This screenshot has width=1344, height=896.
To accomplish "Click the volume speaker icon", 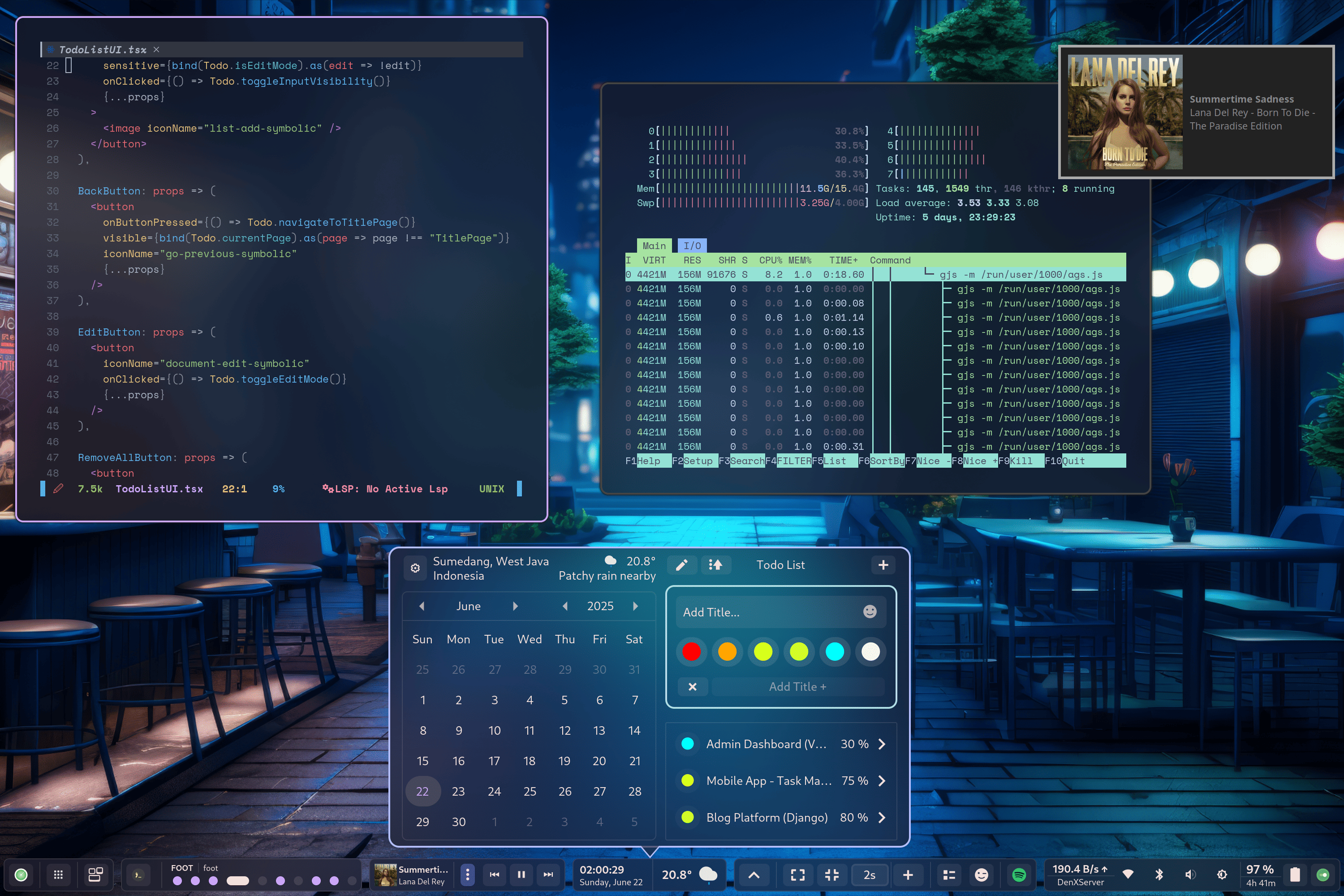I will (1190, 874).
